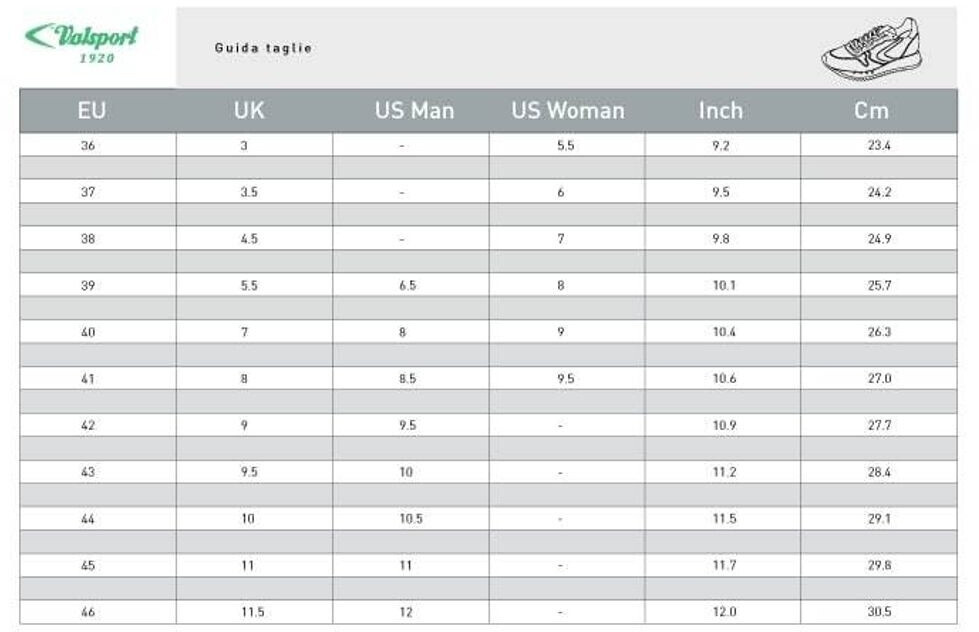Select EU size 46 cell

tap(88, 612)
